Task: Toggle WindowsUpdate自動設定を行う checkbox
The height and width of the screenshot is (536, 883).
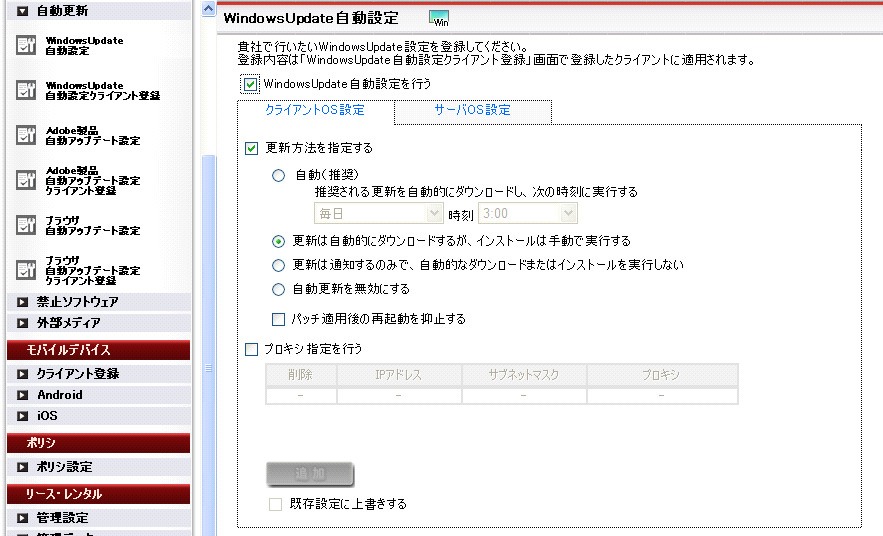Action: click(250, 84)
